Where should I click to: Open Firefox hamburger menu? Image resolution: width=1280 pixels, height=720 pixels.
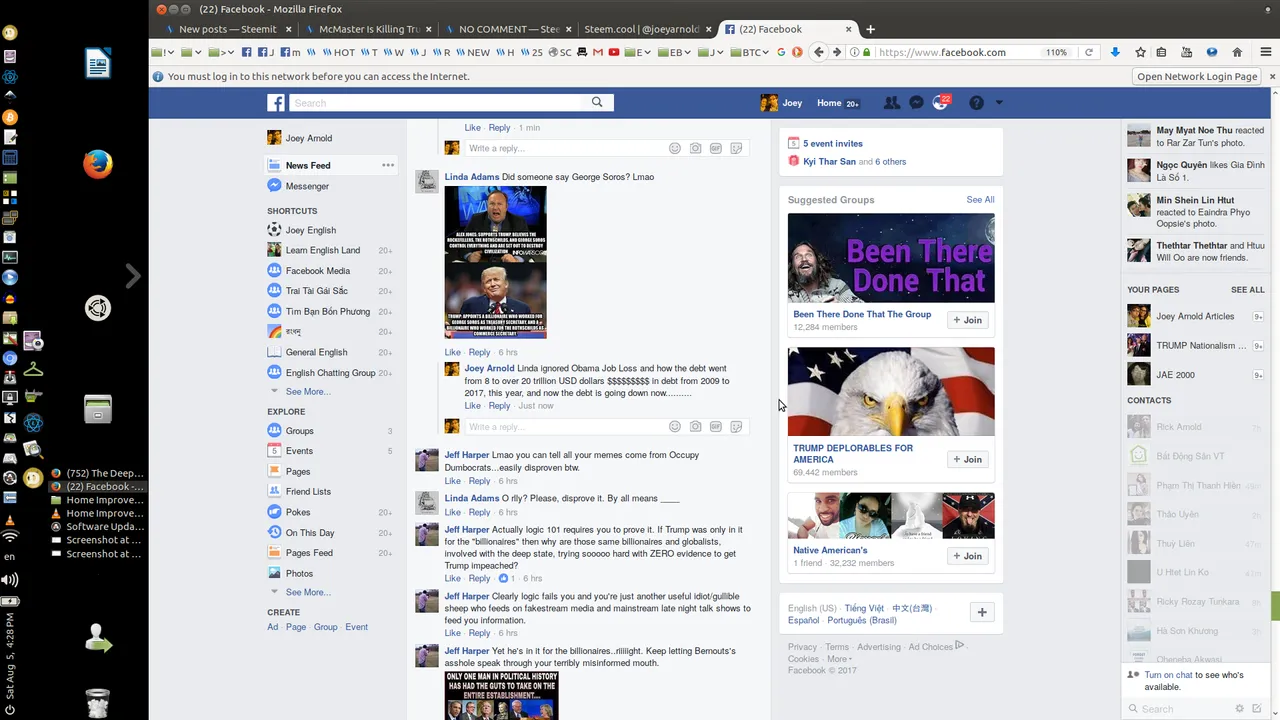click(x=1265, y=52)
